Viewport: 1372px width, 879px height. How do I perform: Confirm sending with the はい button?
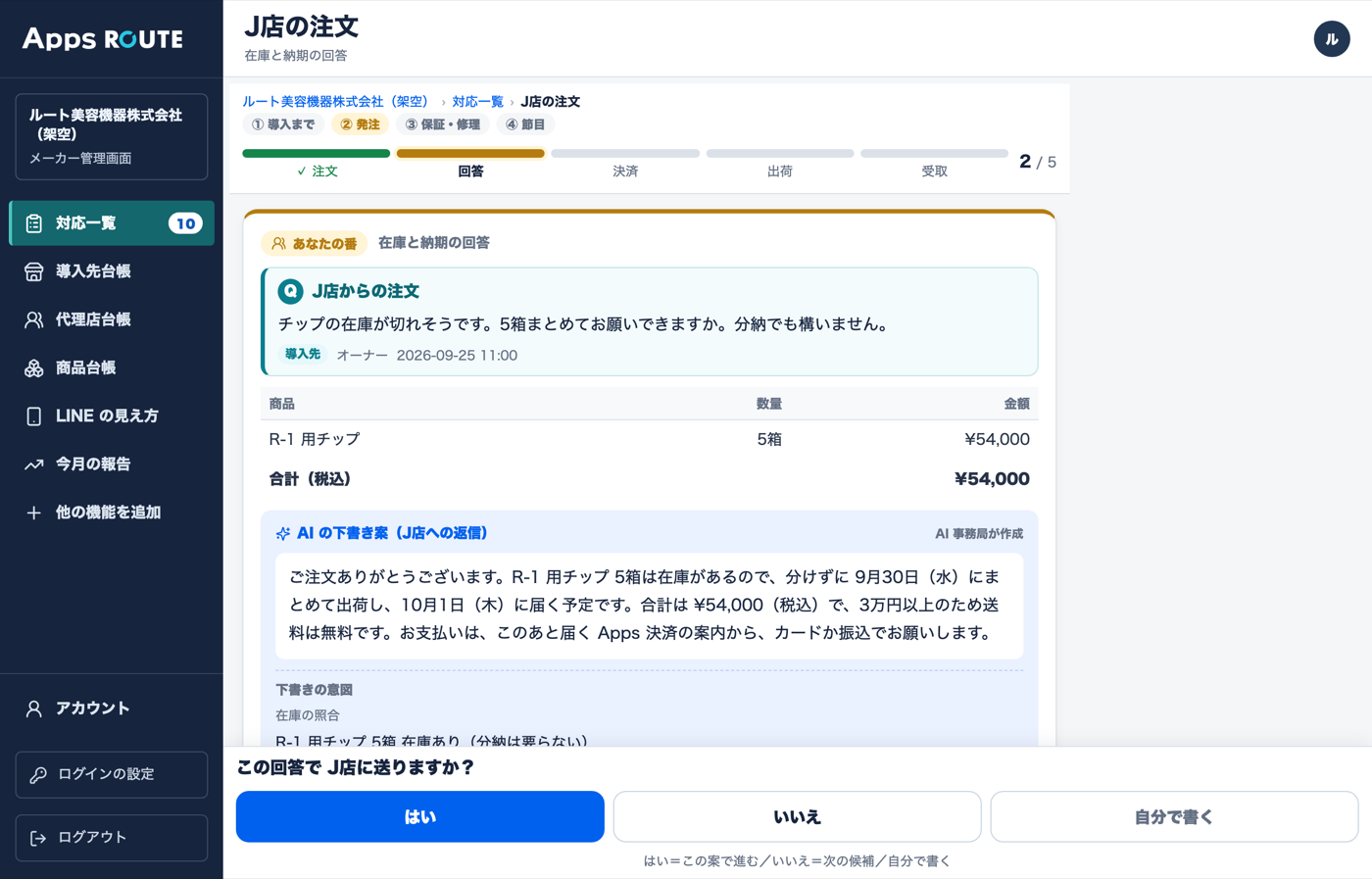point(420,816)
